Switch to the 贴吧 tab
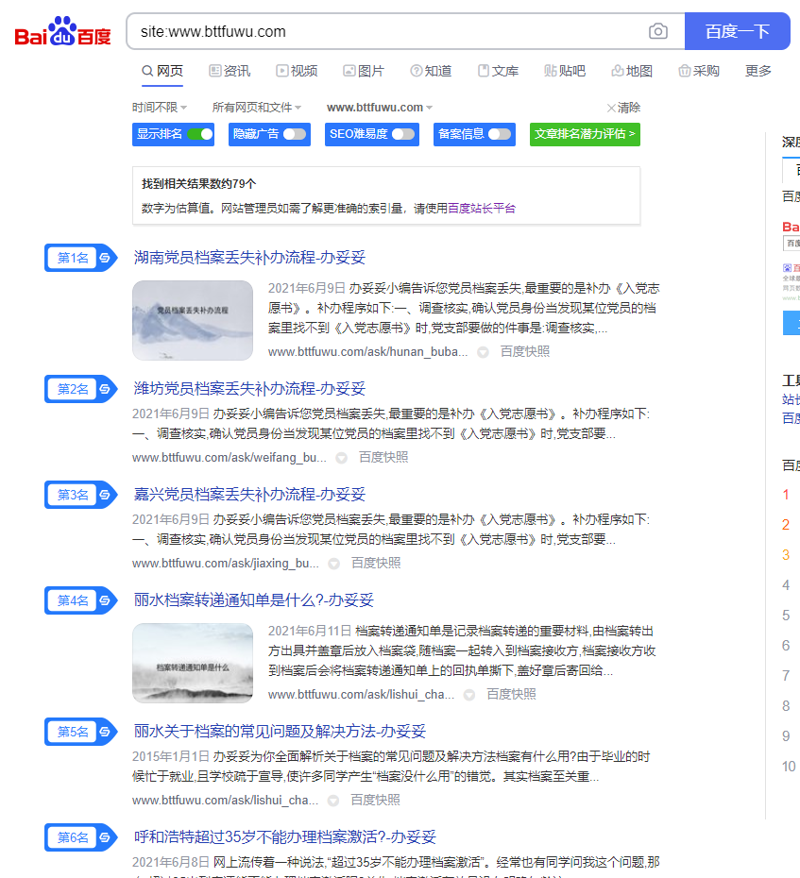The height and width of the screenshot is (878, 800). [x=565, y=71]
